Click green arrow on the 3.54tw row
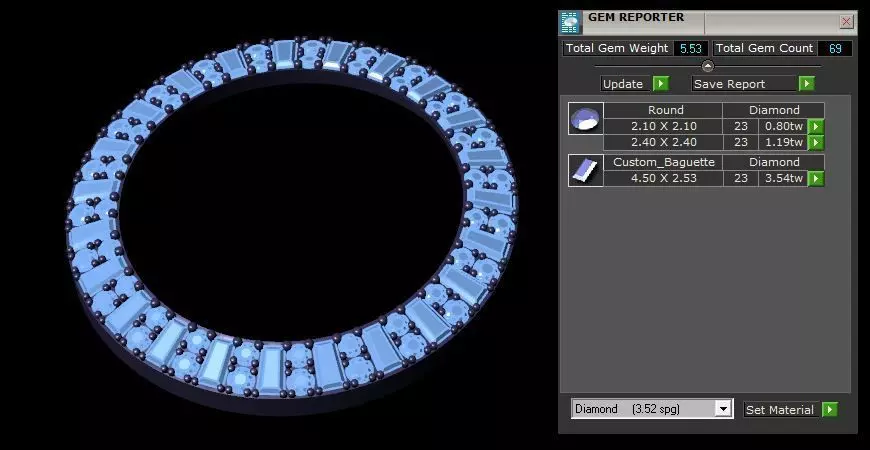The image size is (870, 450). [815, 179]
